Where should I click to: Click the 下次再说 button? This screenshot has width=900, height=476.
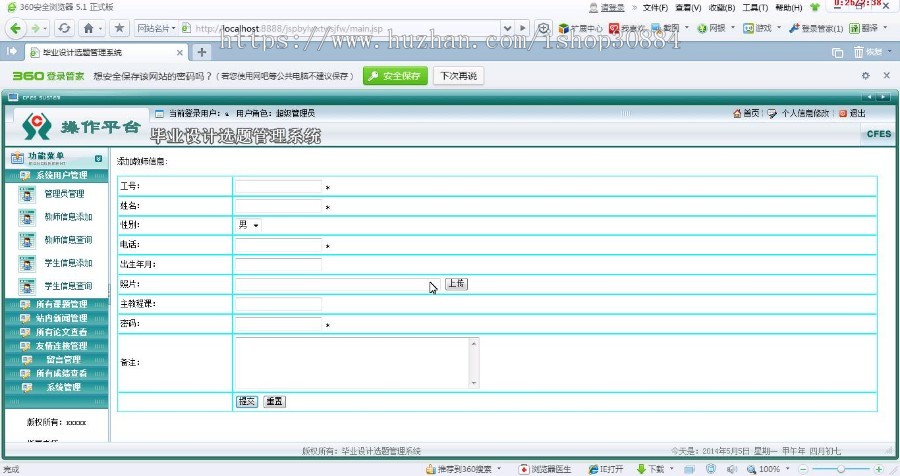[x=459, y=76]
